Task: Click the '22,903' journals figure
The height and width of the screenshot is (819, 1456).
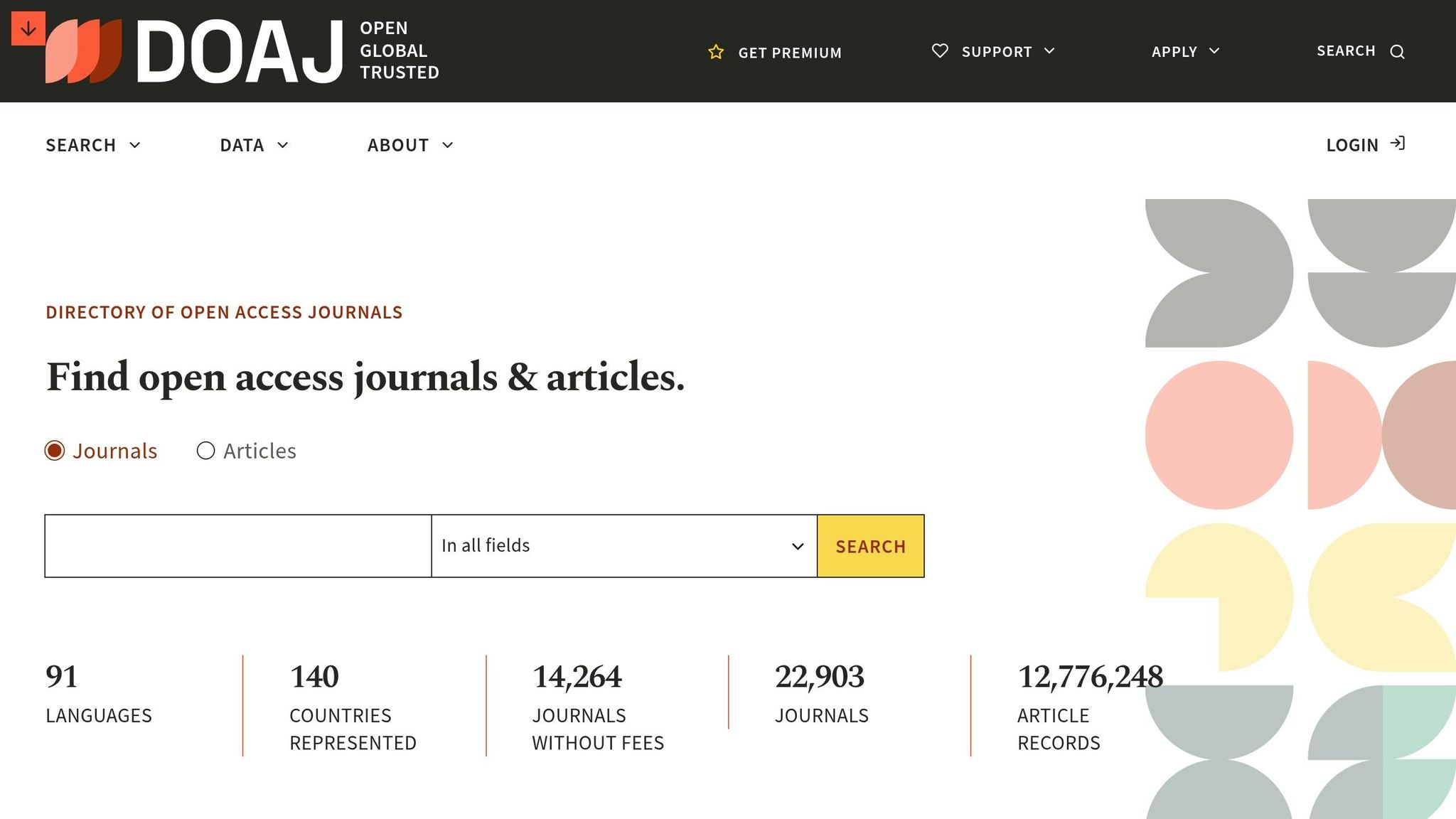Action: [x=820, y=677]
